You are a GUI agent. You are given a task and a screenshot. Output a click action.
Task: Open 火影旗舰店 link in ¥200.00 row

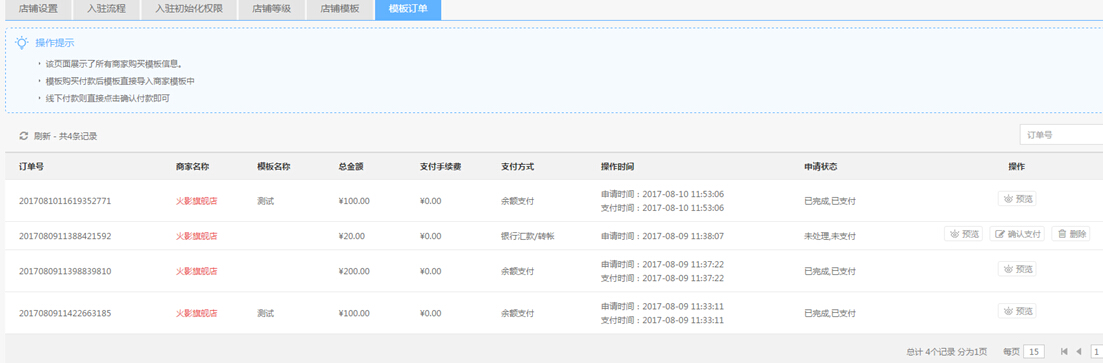(196, 271)
